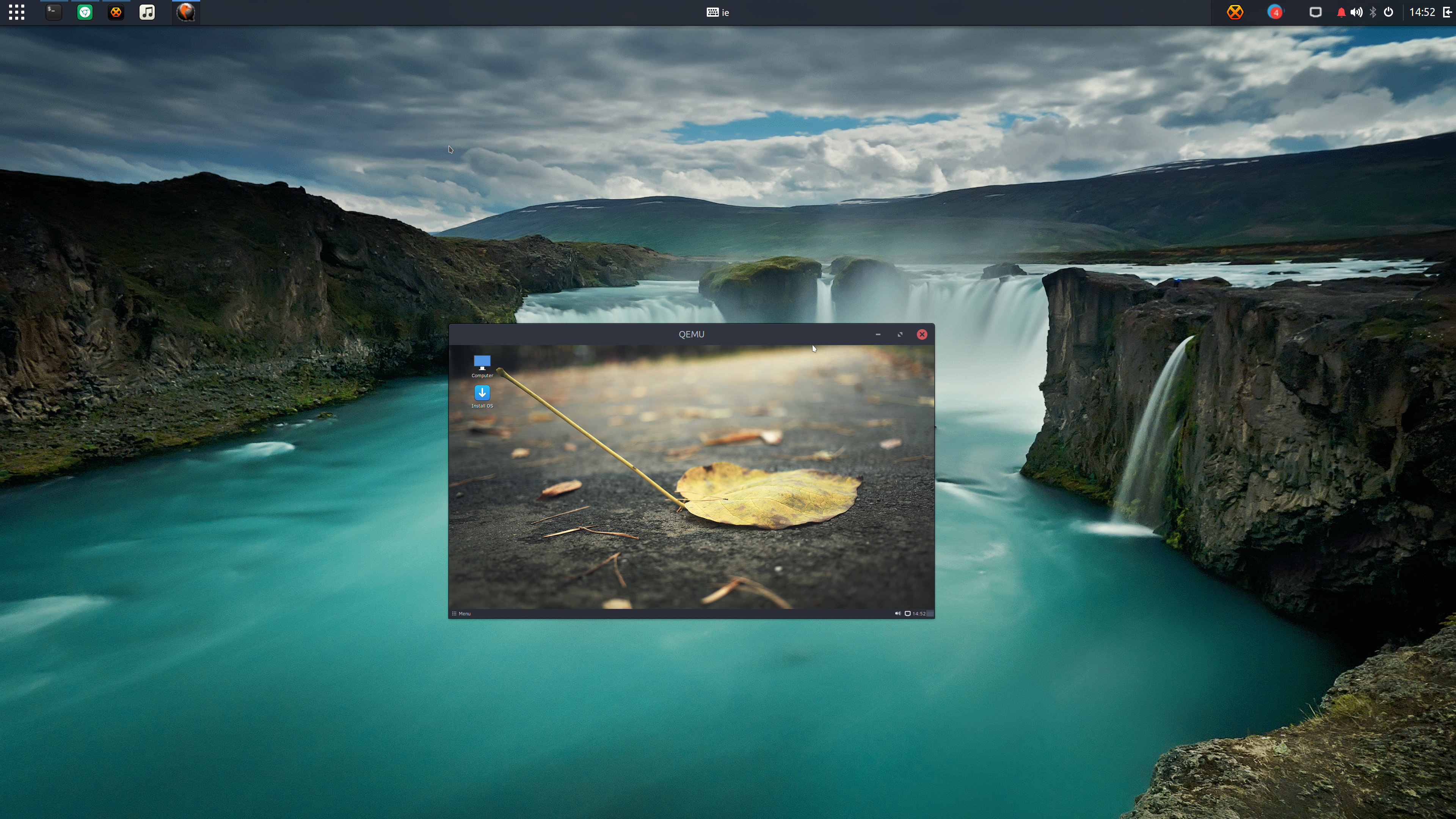The width and height of the screenshot is (1456, 819).
Task: Open the guest Menu button in QEMU
Action: [461, 613]
